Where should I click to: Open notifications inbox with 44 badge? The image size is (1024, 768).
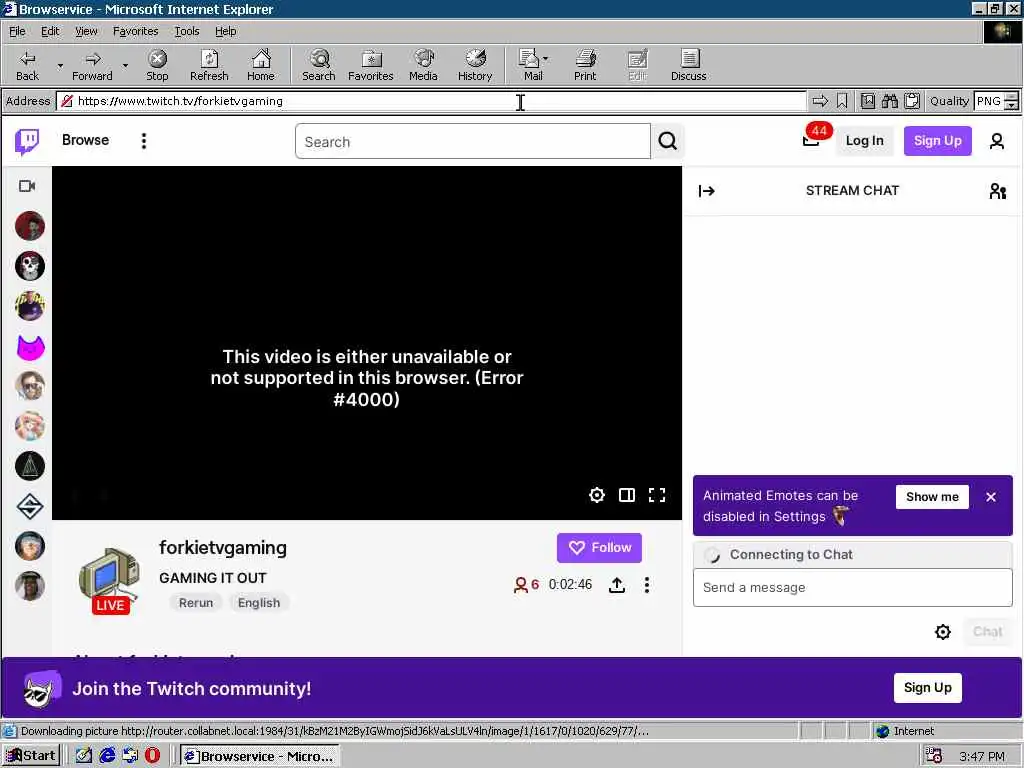813,137
